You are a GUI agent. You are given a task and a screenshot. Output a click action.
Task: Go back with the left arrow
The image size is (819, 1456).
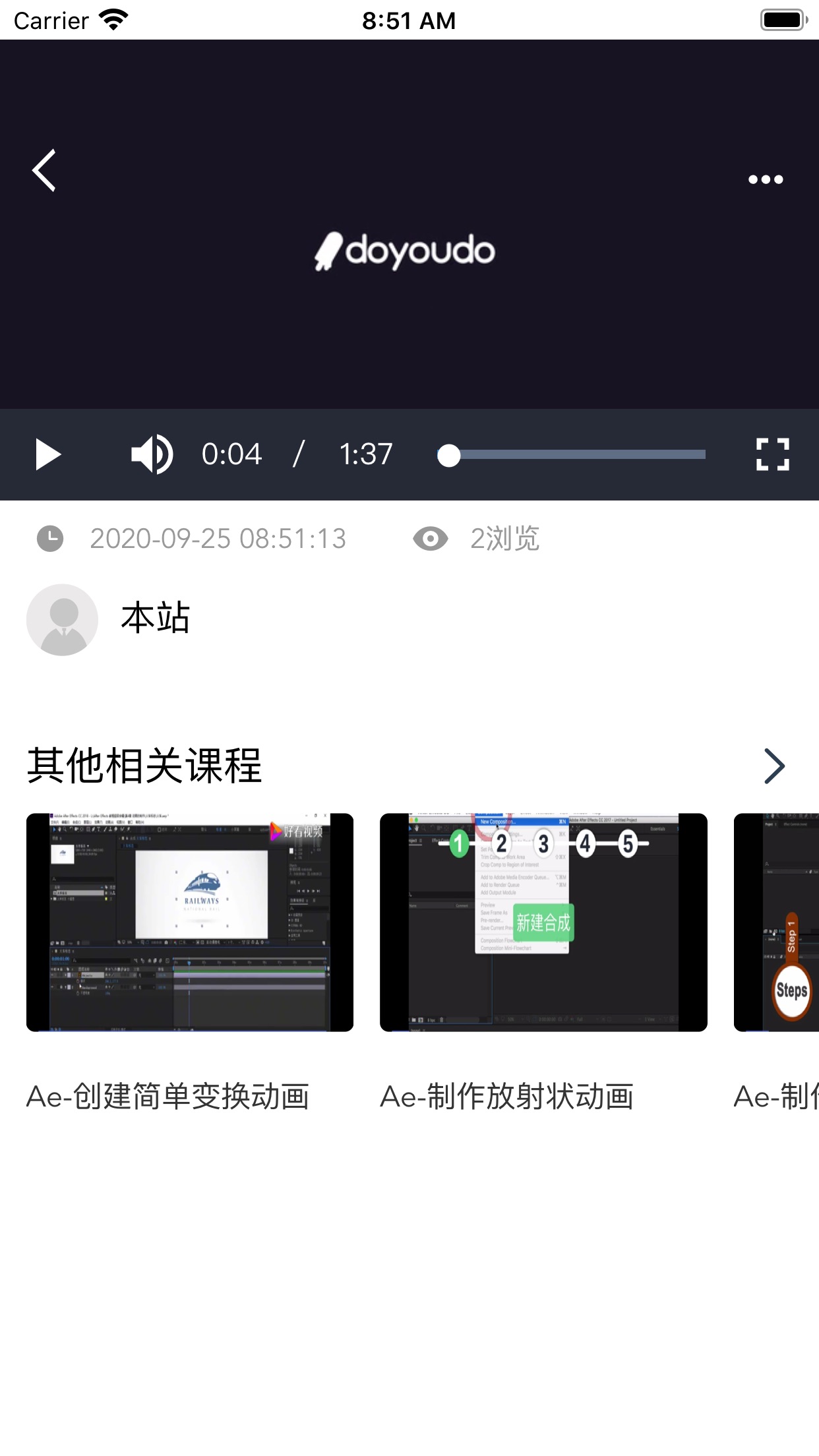coord(44,171)
